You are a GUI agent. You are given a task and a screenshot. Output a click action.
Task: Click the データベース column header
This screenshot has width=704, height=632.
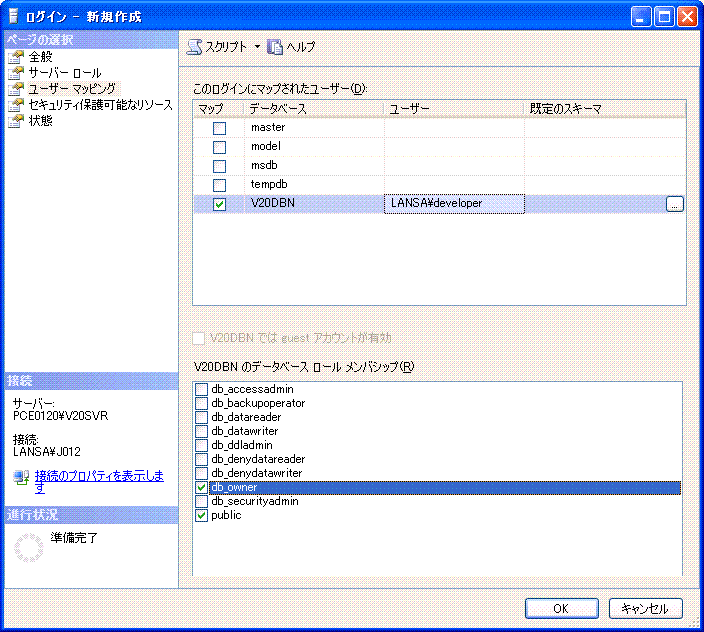(313, 108)
